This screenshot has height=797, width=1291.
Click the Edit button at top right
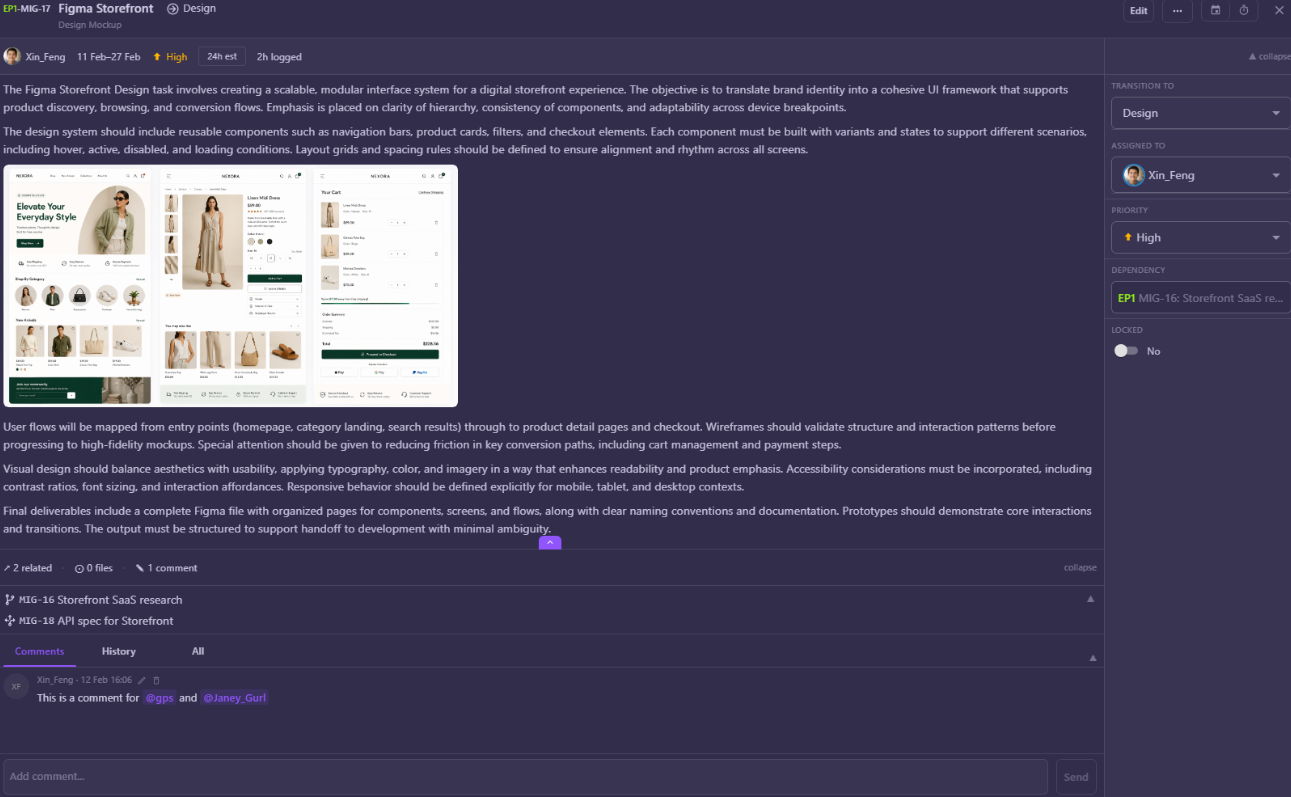(1140, 10)
